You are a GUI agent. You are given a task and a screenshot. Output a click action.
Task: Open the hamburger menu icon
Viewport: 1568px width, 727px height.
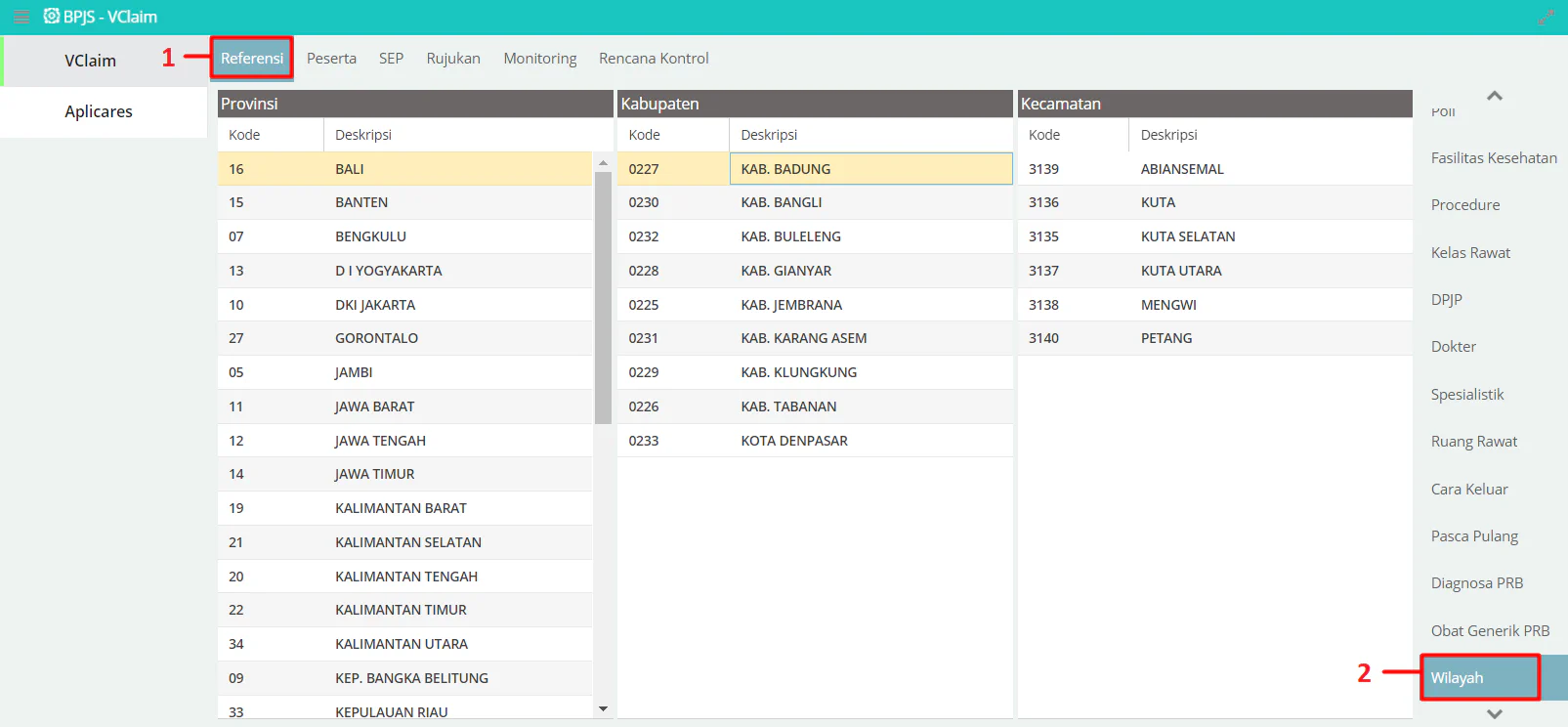tap(21, 17)
